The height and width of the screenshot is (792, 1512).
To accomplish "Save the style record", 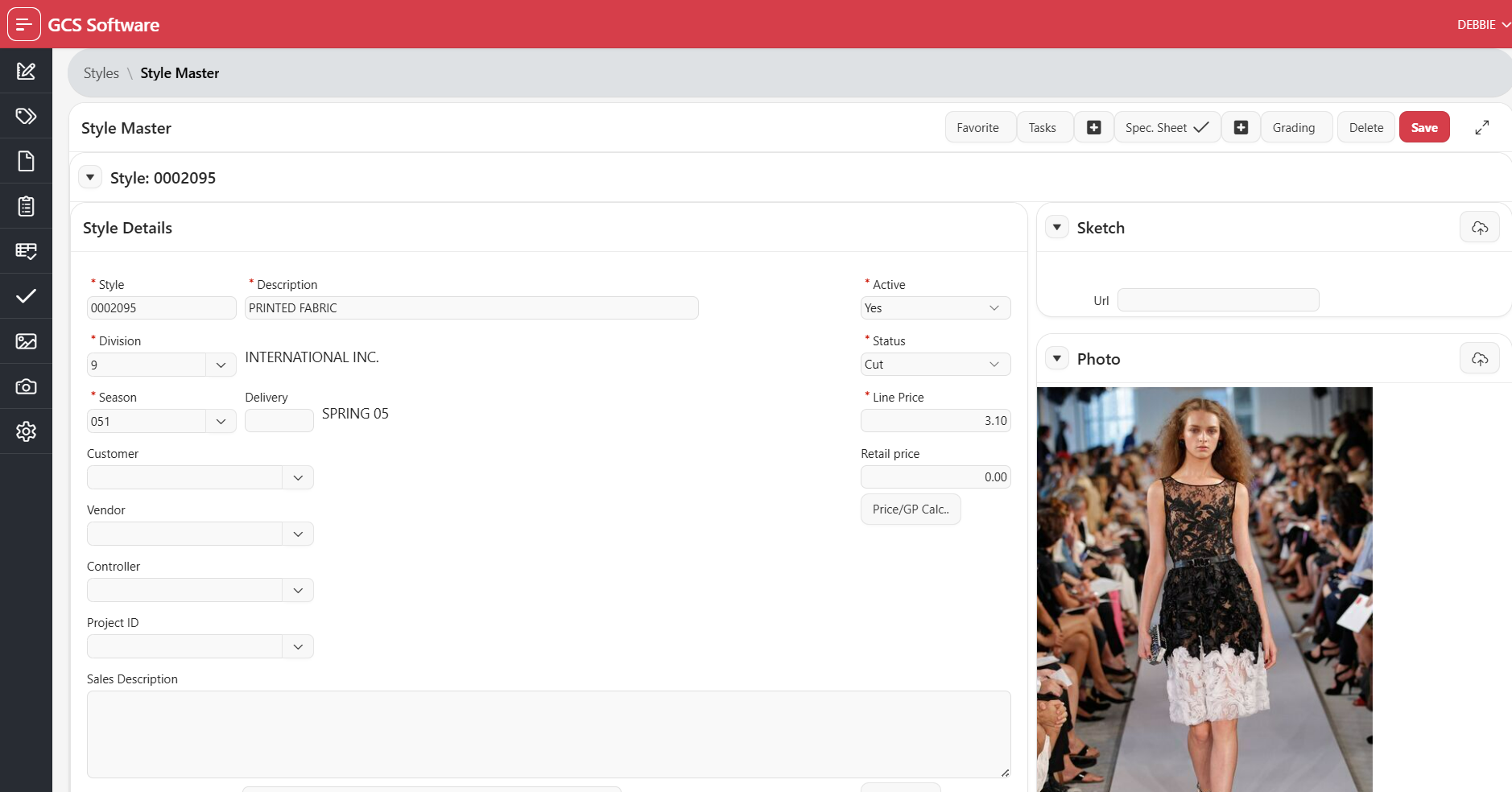I will pyautogui.click(x=1424, y=127).
